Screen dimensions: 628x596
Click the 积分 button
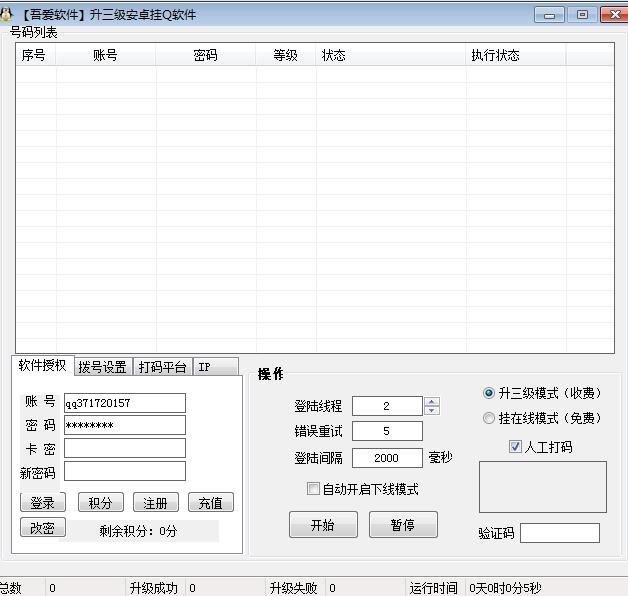(x=100, y=503)
